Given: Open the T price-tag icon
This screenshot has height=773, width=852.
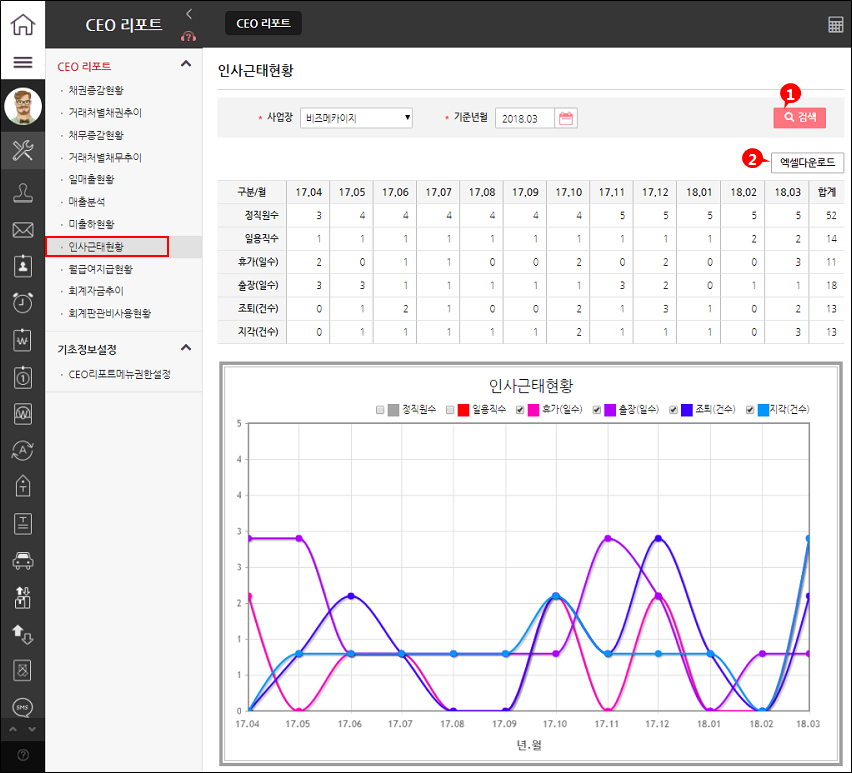Looking at the screenshot, I should tap(23, 487).
